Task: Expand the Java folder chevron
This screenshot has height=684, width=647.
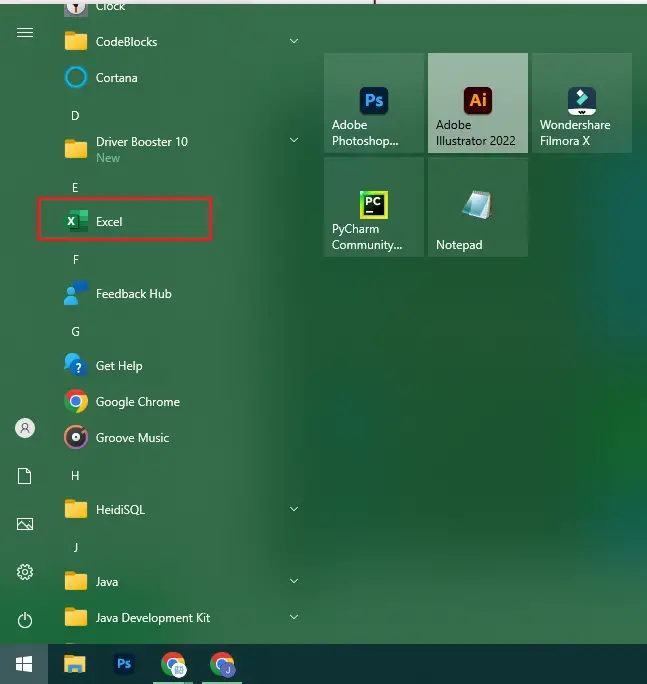Action: [294, 581]
